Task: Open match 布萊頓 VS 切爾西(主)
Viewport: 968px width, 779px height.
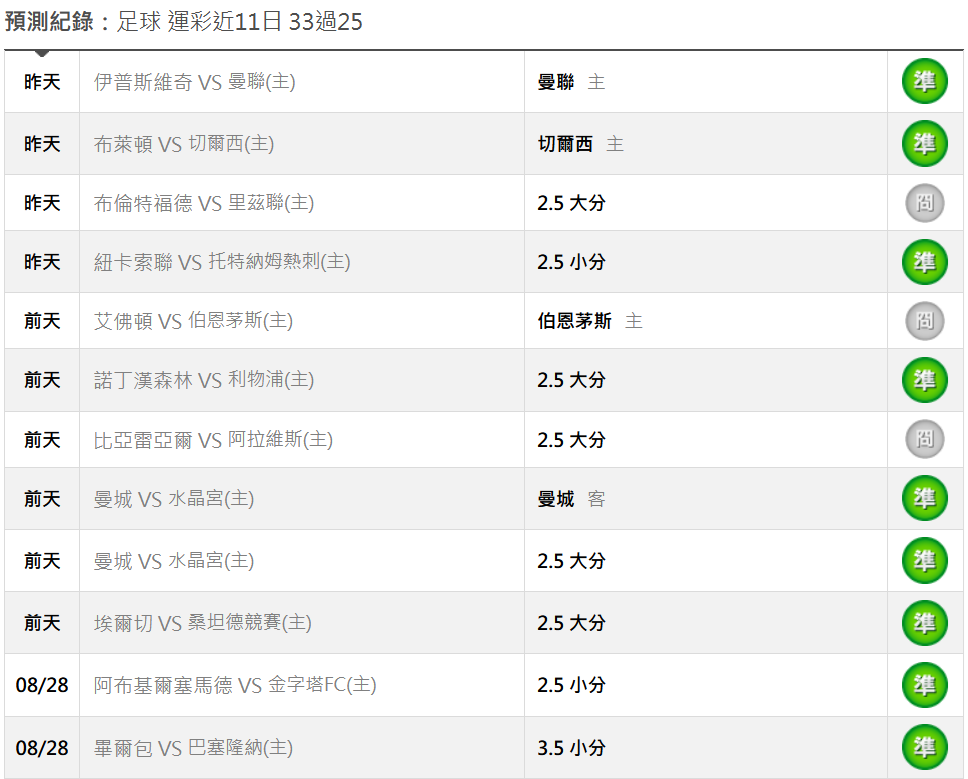Action: [x=184, y=144]
